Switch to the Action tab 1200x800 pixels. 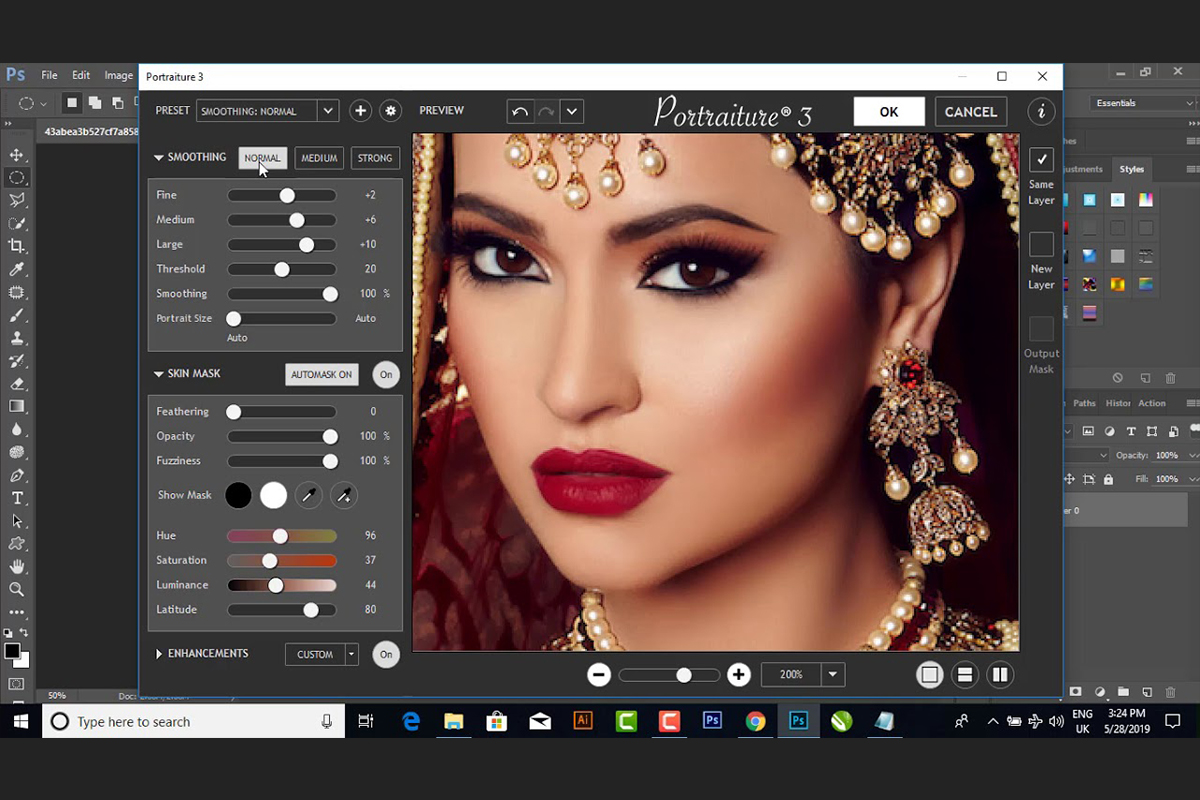pyautogui.click(x=1152, y=403)
